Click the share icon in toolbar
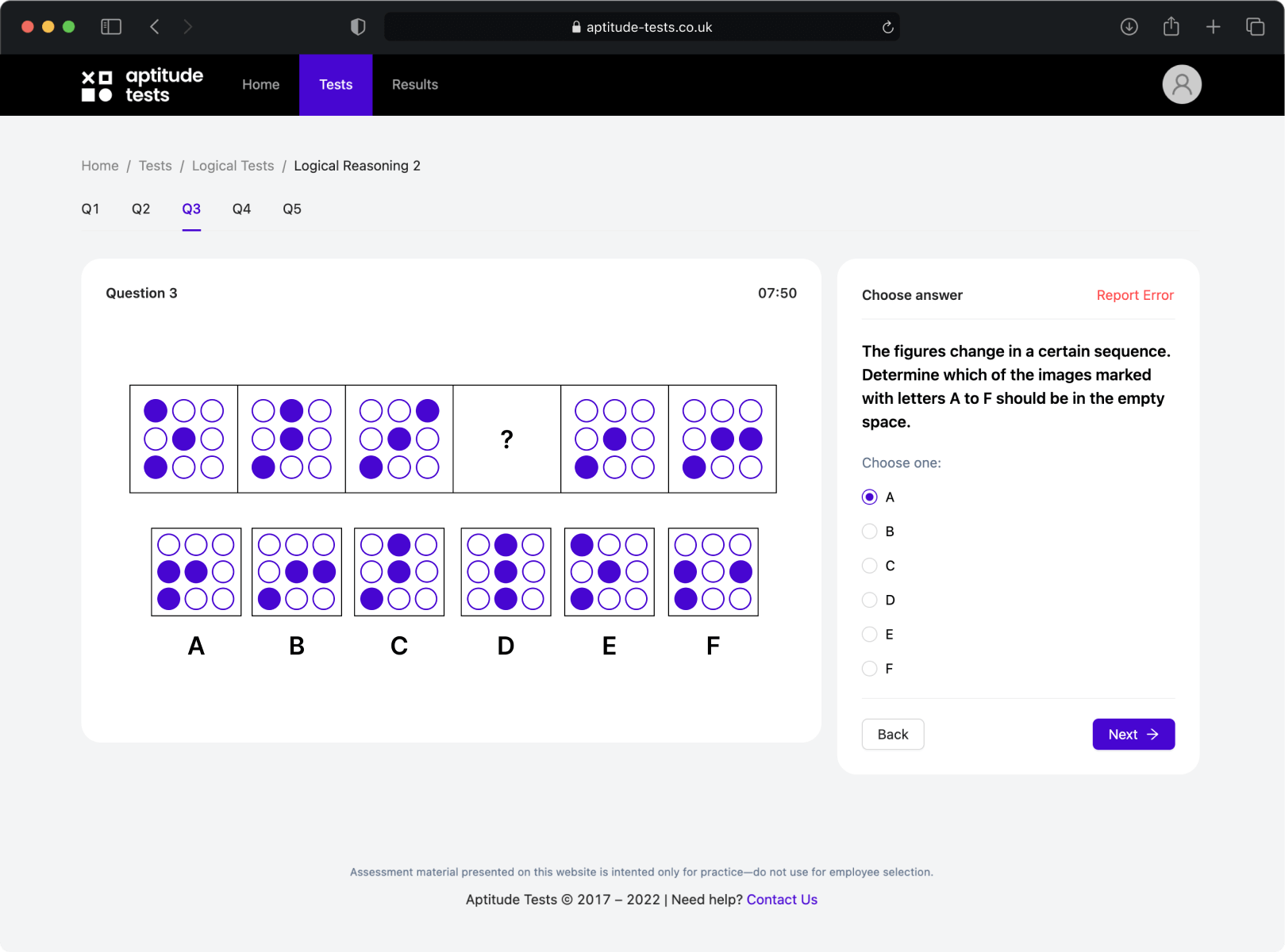Image resolution: width=1285 pixels, height=952 pixels. click(x=1171, y=27)
